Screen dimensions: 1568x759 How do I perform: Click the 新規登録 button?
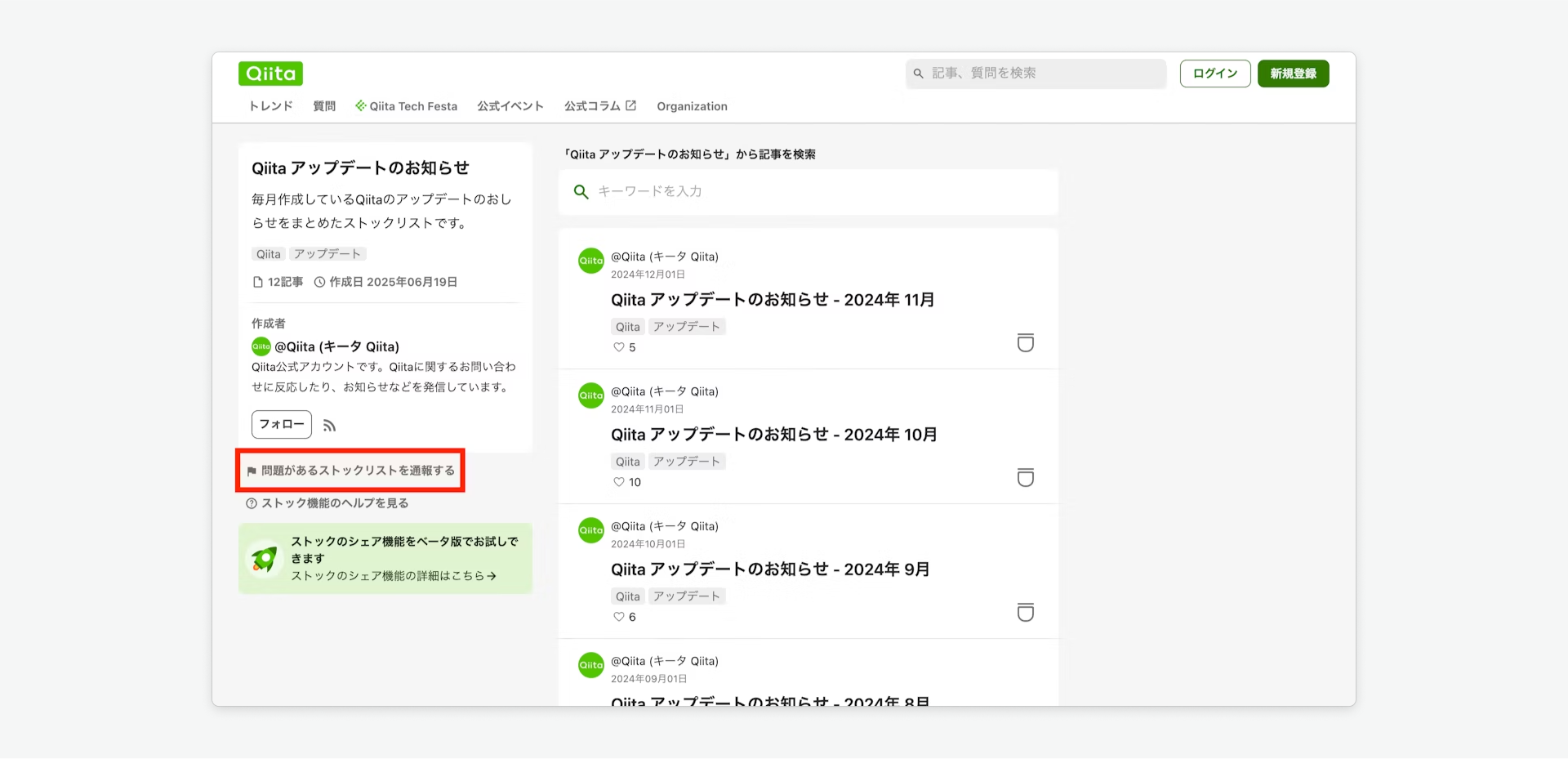click(1294, 74)
